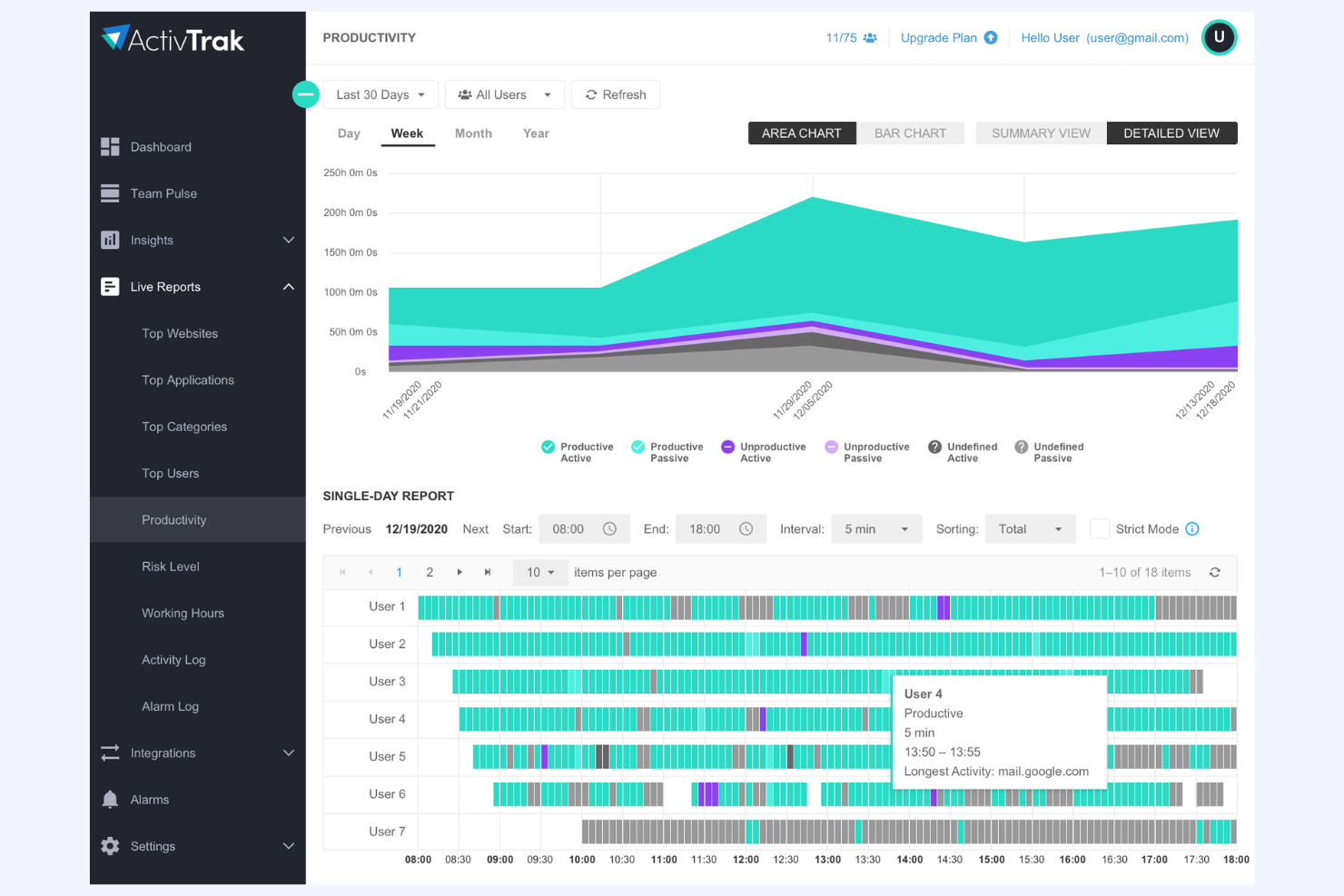Select the Week tab
The width and height of the screenshot is (1344, 896).
click(x=407, y=133)
